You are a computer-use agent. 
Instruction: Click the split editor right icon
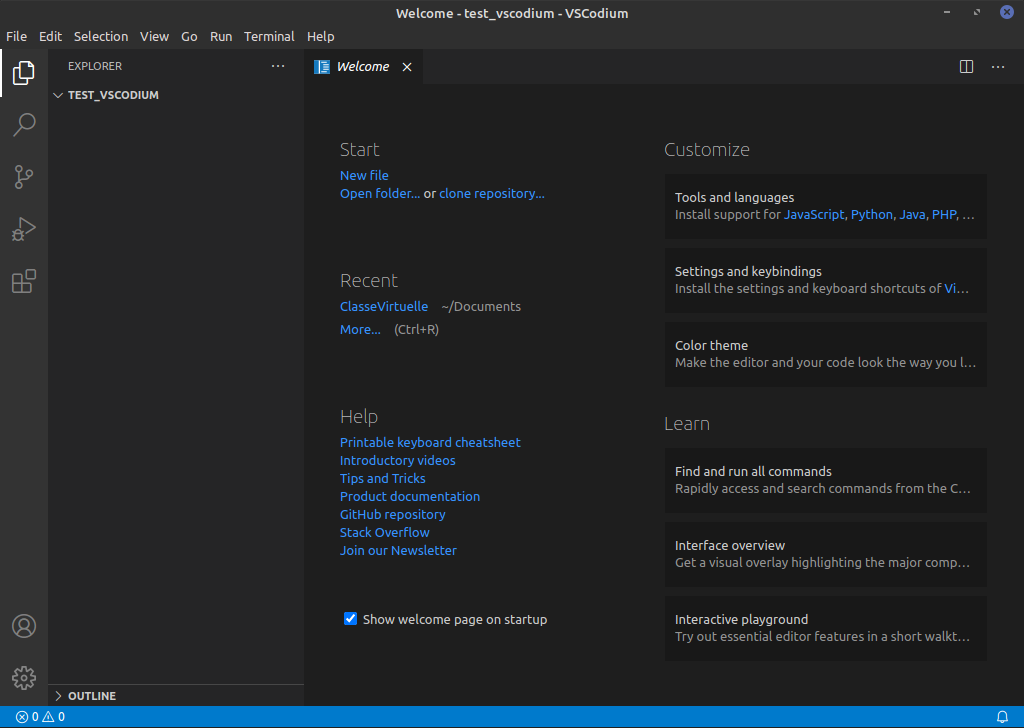point(966,67)
